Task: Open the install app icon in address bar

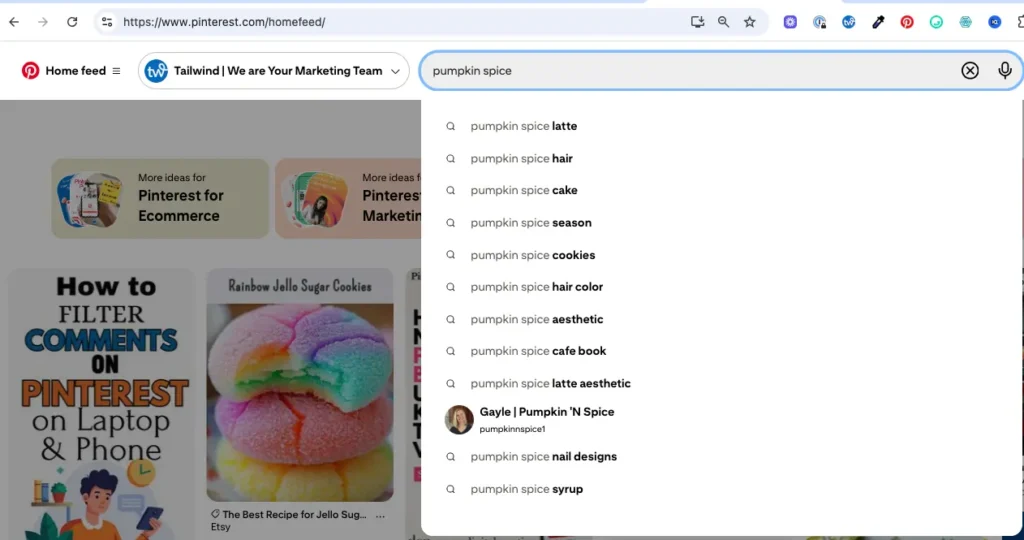Action: click(697, 22)
